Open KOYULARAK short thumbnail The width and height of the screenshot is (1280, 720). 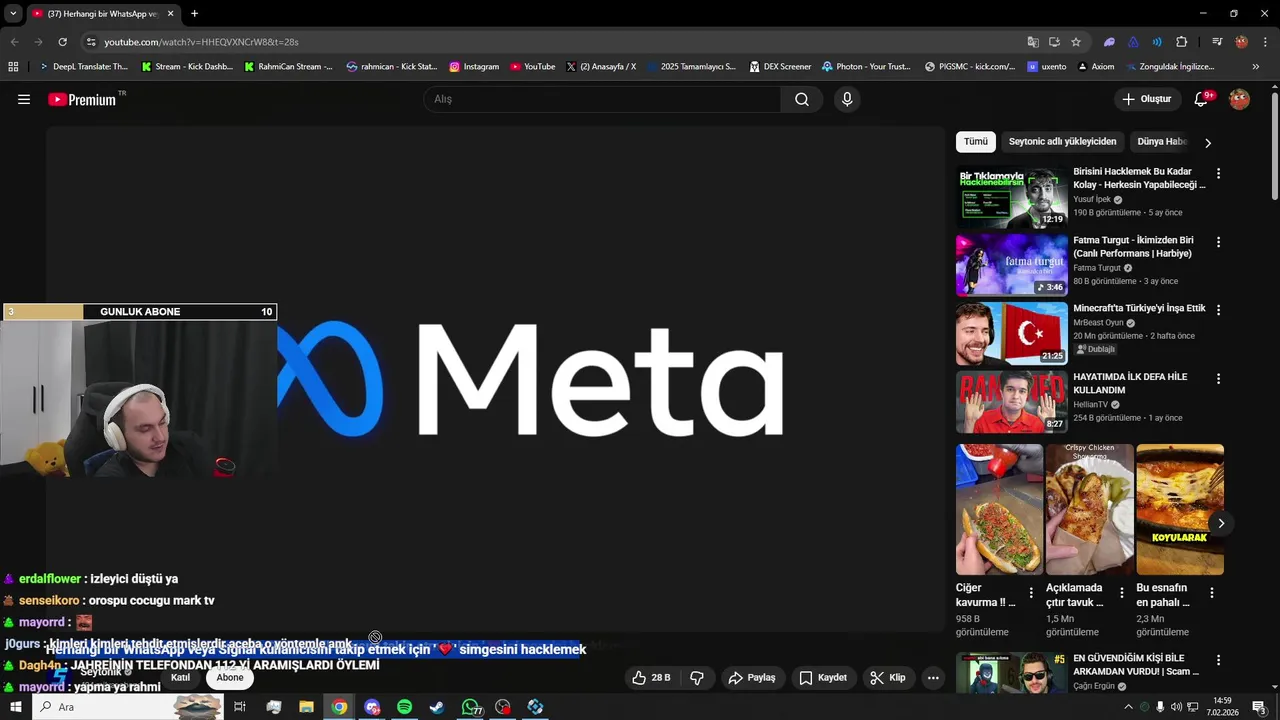pyautogui.click(x=1180, y=510)
